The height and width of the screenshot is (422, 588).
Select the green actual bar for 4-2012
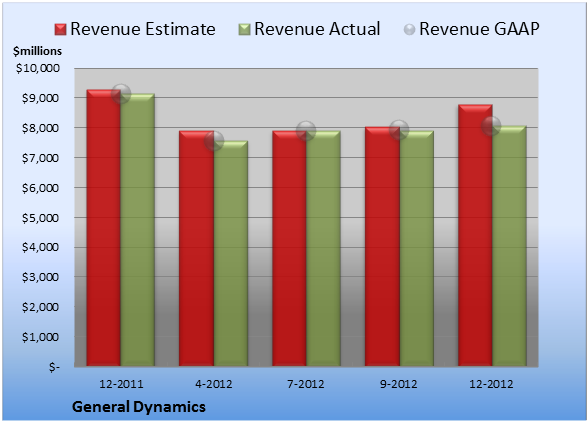(x=231, y=254)
